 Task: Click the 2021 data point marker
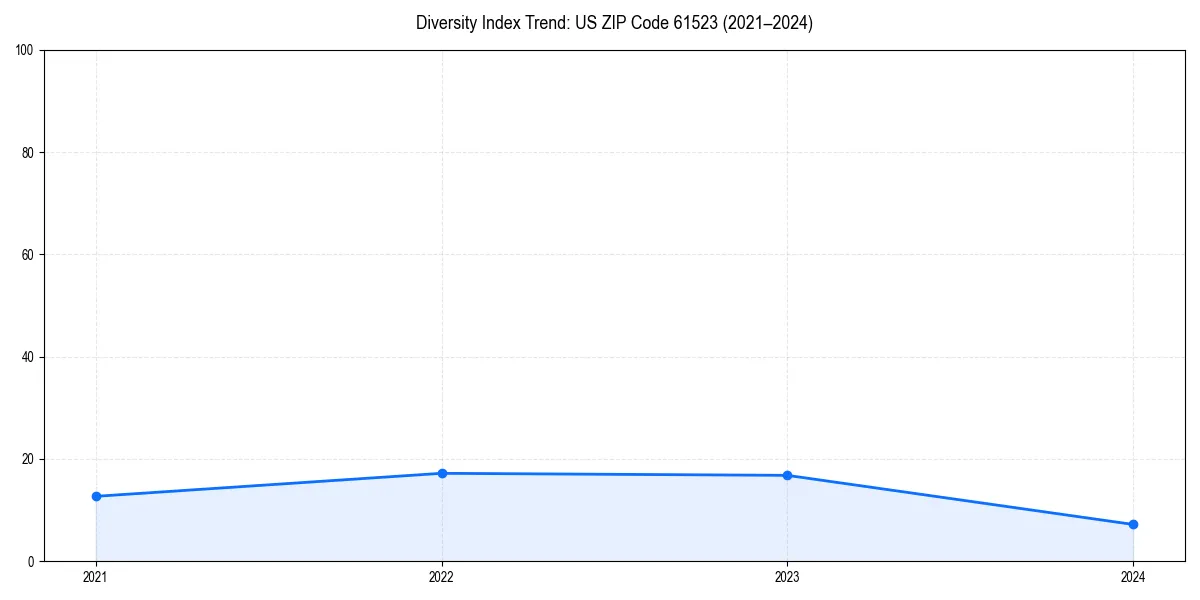95,495
